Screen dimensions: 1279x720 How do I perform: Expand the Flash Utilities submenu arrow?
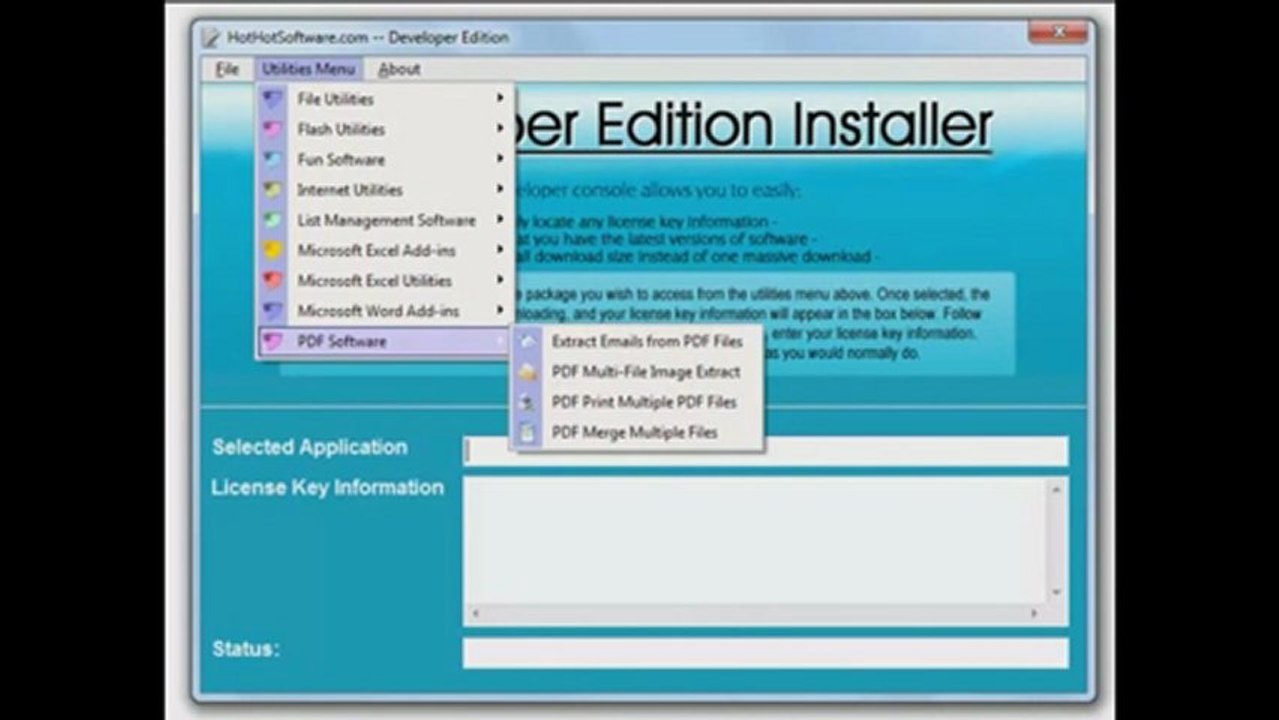click(499, 129)
